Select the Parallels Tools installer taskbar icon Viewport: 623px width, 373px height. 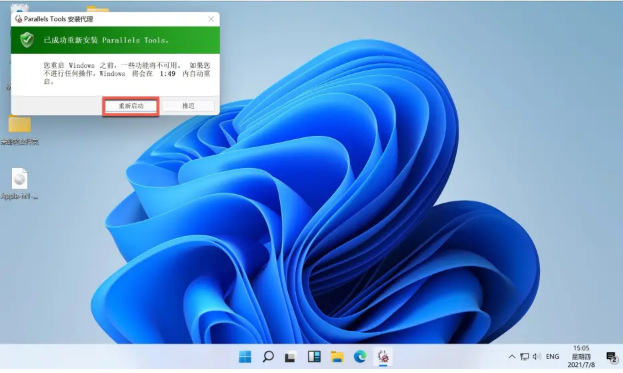pos(383,356)
